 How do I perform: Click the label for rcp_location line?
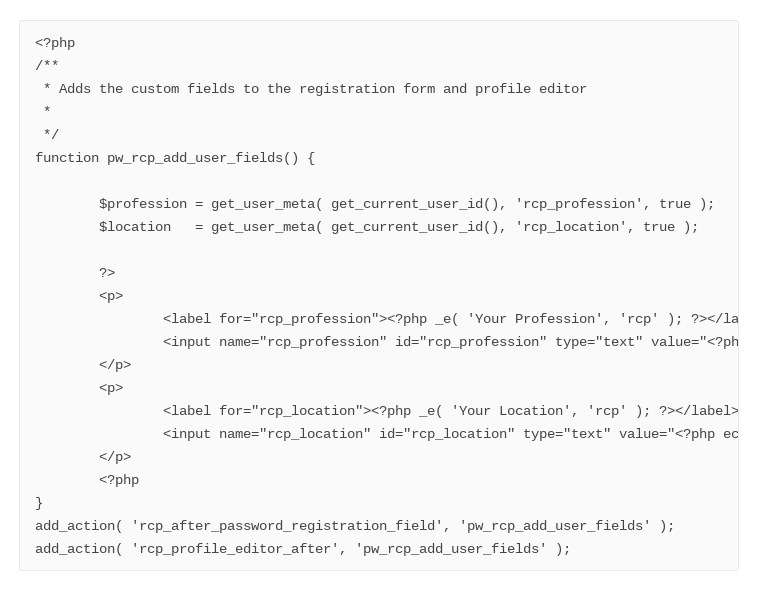450,411
